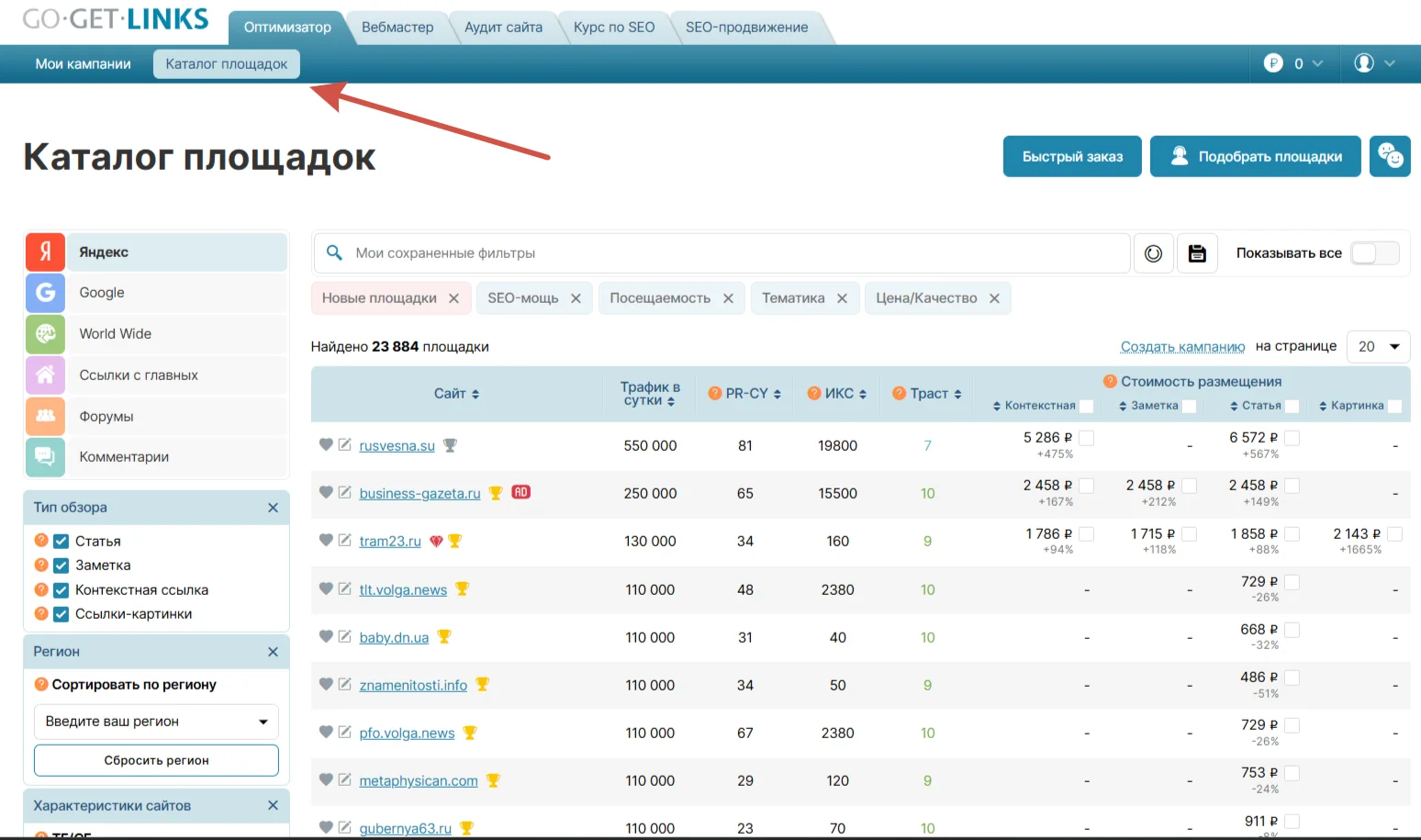
Task: Open the znamenitosti.info site link
Action: point(413,685)
